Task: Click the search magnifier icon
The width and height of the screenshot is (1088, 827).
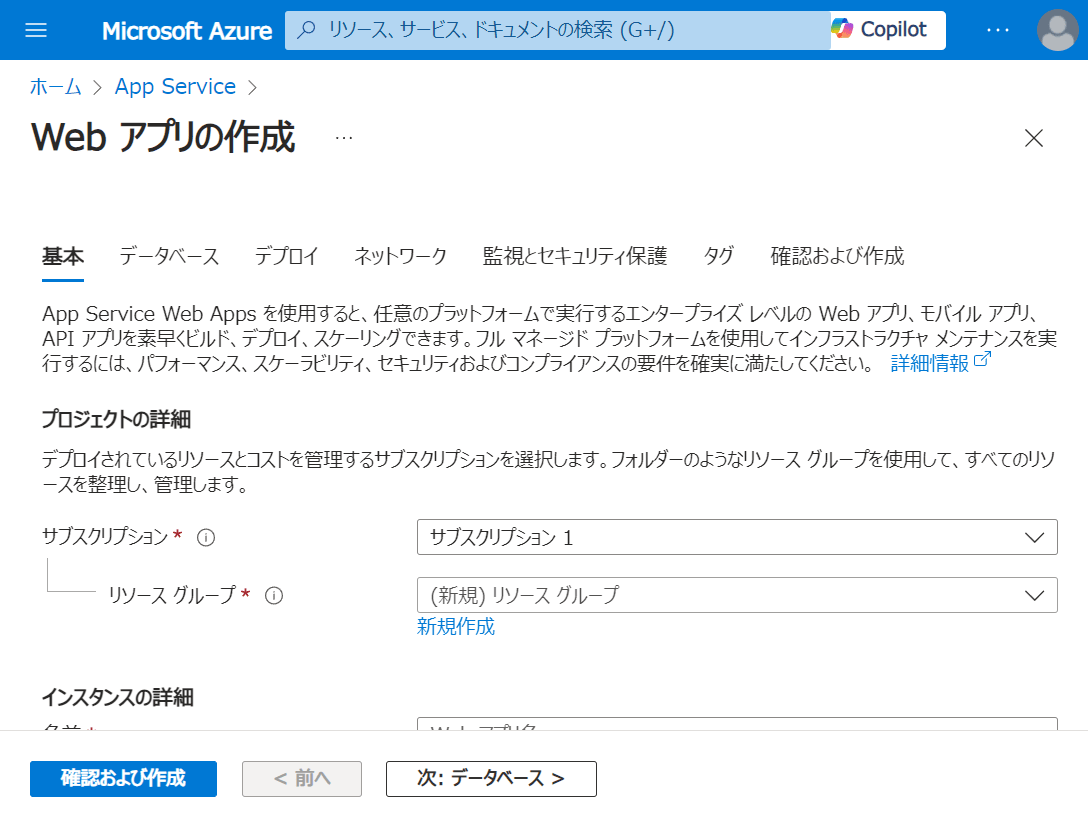Action: coord(306,29)
